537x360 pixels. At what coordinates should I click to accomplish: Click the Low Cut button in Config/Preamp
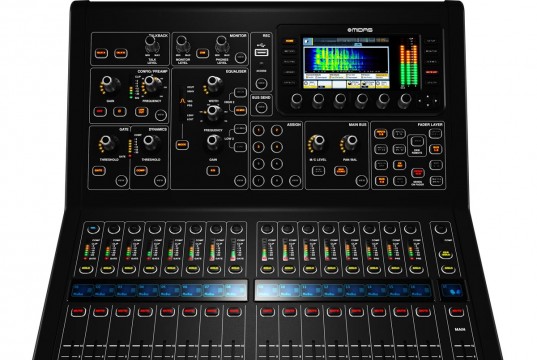[141, 112]
